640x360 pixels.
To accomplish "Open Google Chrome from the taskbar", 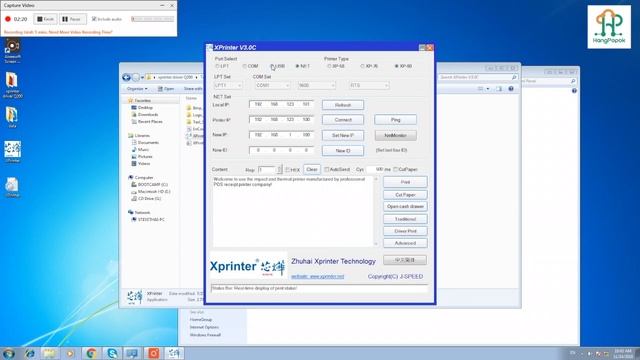I will (x=91, y=353).
